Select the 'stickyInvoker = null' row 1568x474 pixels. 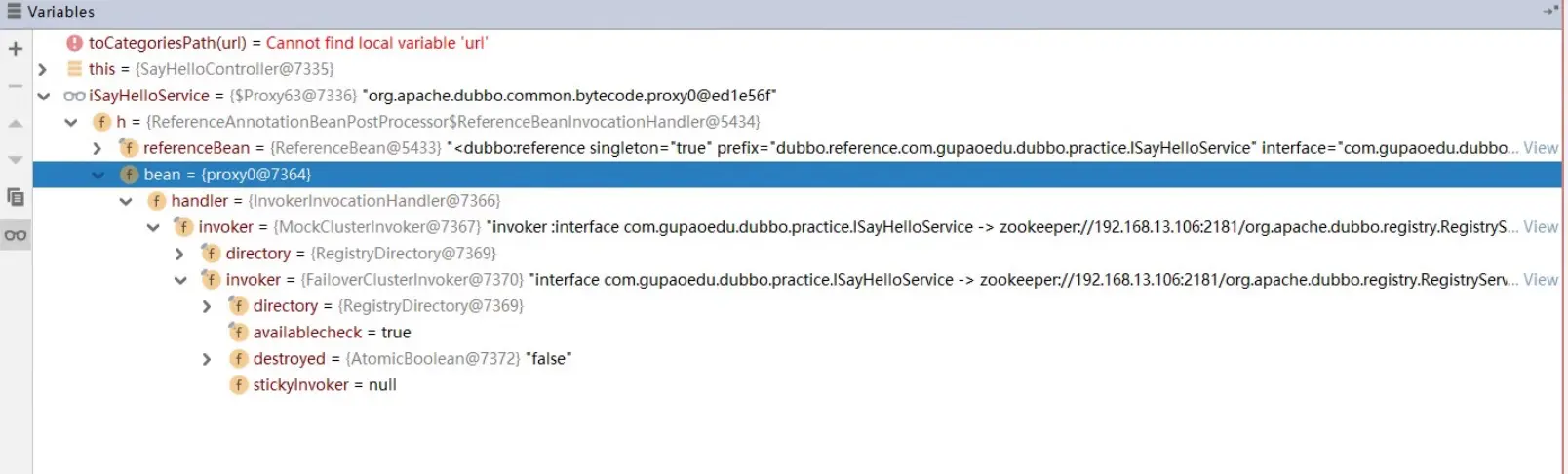(x=797, y=385)
